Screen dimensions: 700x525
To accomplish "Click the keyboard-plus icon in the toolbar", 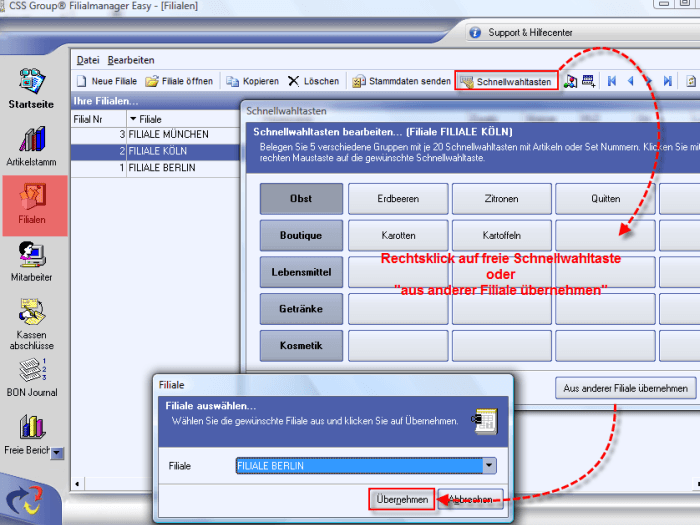I will 588,81.
